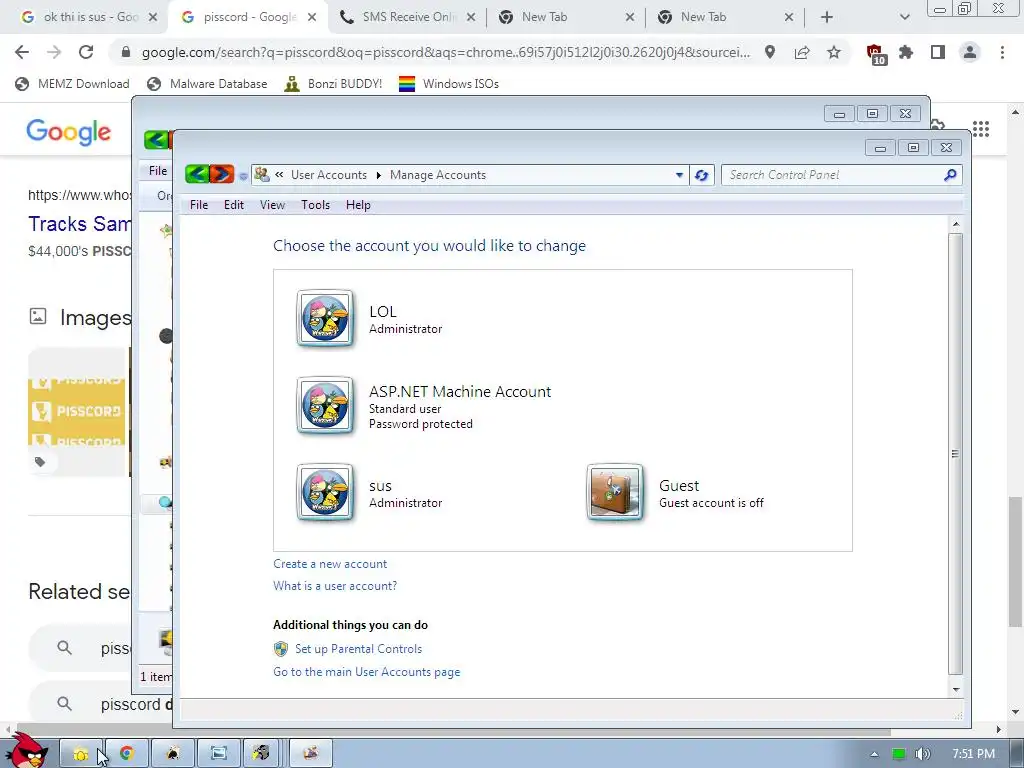Image resolution: width=1024 pixels, height=768 pixels.
Task: Click the share page icon in Chrome
Action: (802, 52)
